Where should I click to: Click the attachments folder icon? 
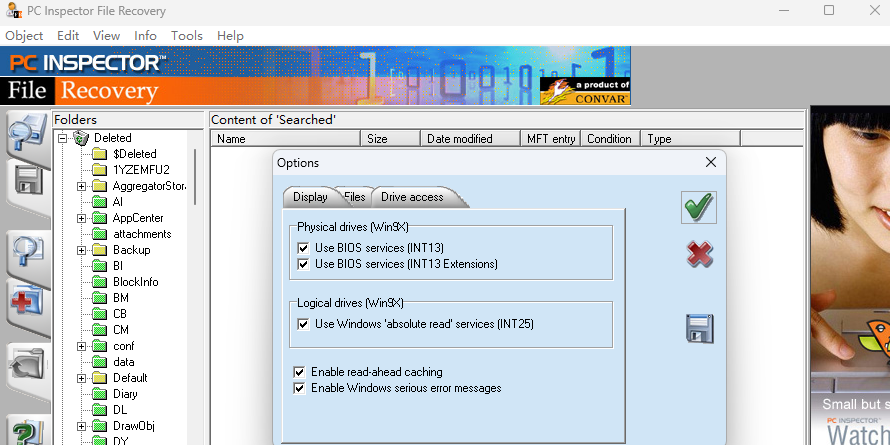(99, 234)
